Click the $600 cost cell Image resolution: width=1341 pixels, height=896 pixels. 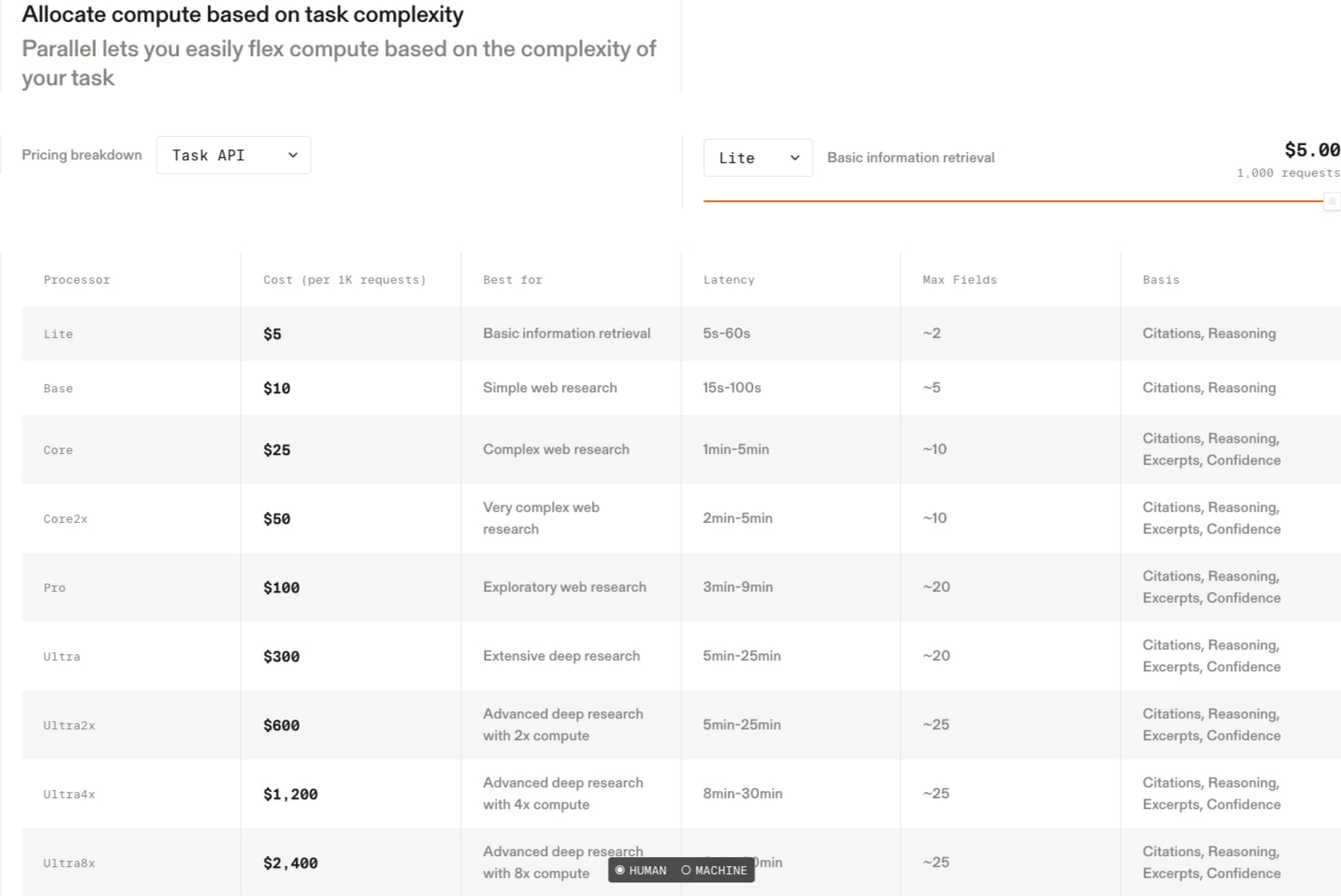[281, 726]
